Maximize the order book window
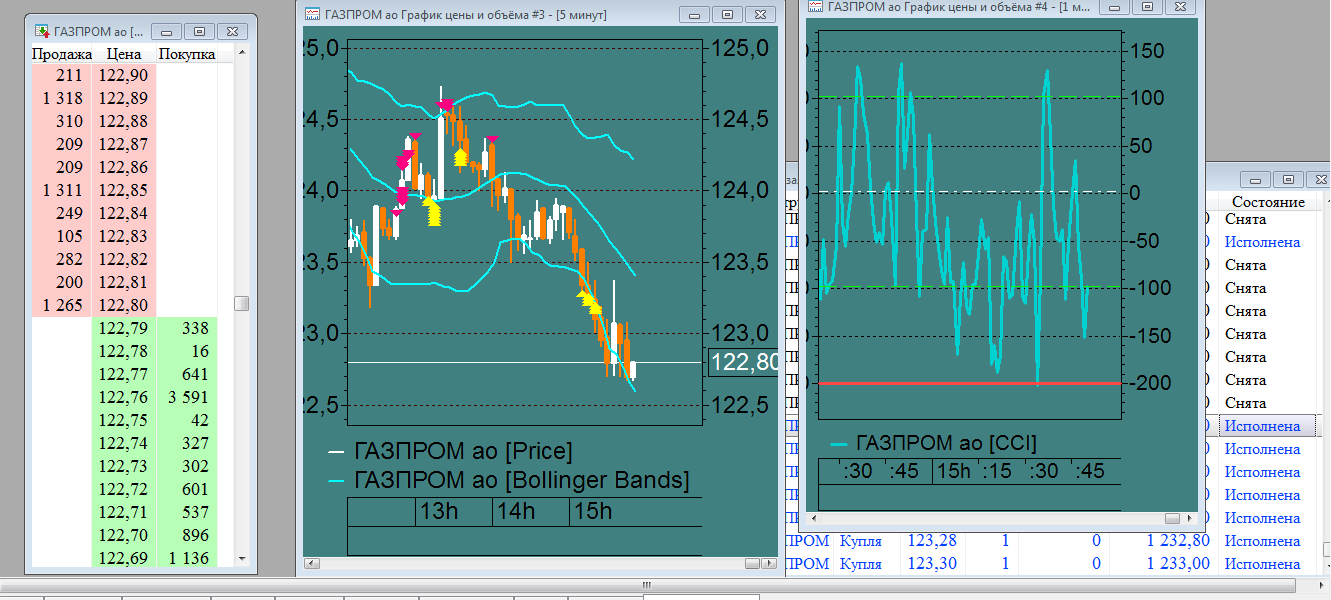The height and width of the screenshot is (600, 1331). pos(200,32)
